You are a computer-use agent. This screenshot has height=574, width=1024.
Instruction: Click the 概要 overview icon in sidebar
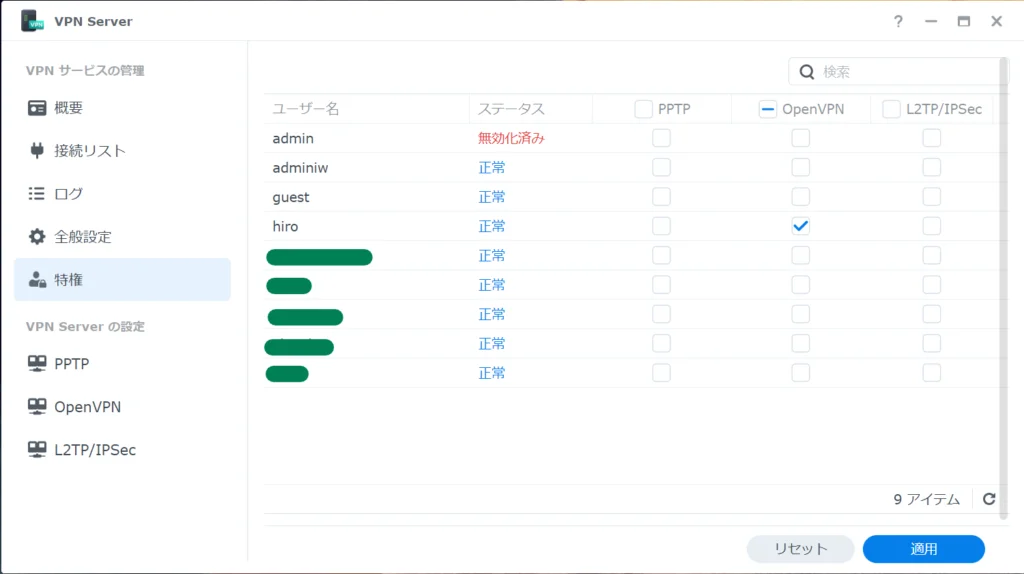click(37, 108)
